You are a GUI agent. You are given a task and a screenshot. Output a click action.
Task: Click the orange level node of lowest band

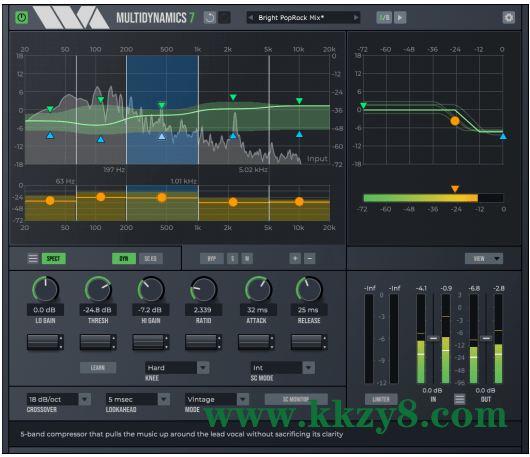[x=50, y=201]
